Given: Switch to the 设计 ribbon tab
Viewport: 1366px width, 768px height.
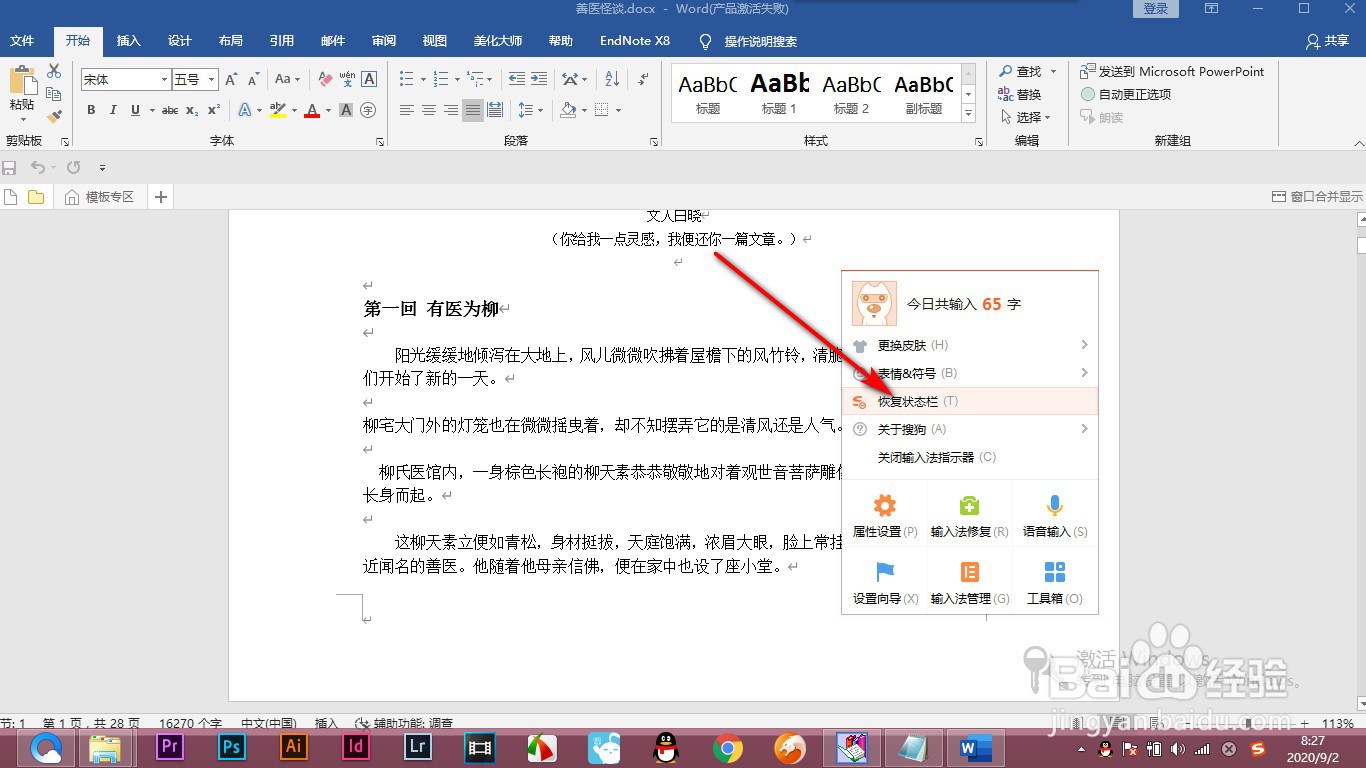Looking at the screenshot, I should tap(180, 41).
